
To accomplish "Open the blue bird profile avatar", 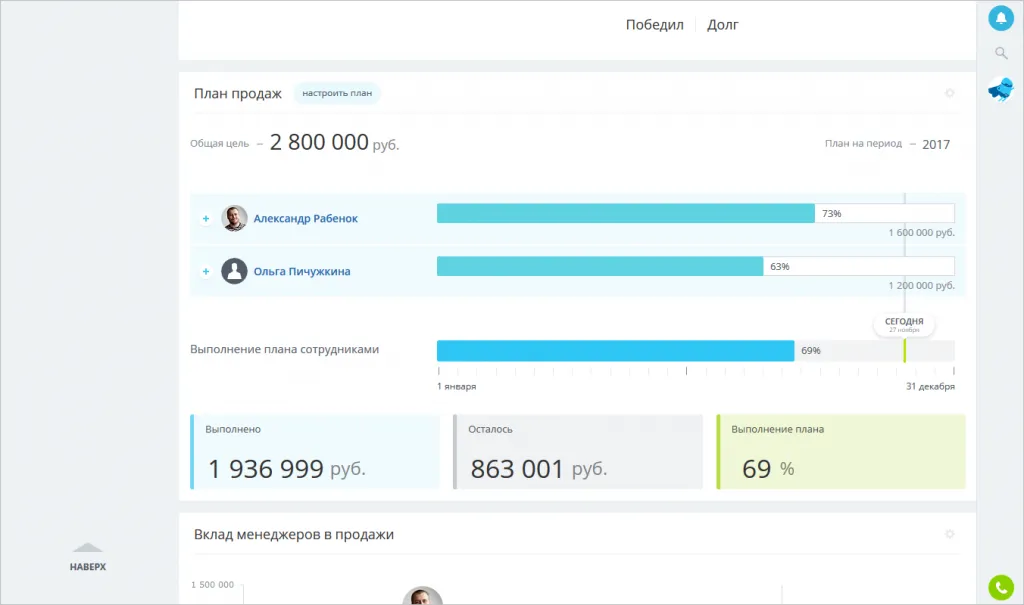I will pyautogui.click(x=1000, y=90).
